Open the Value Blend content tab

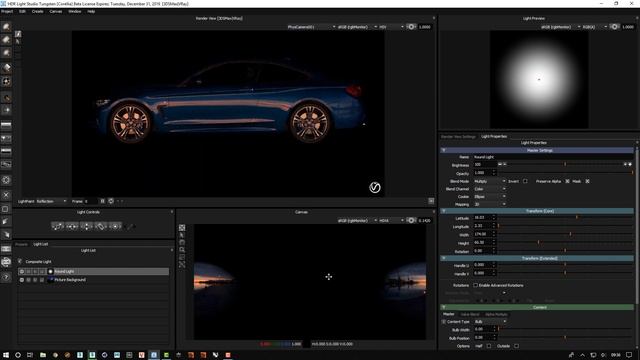[x=470, y=314]
